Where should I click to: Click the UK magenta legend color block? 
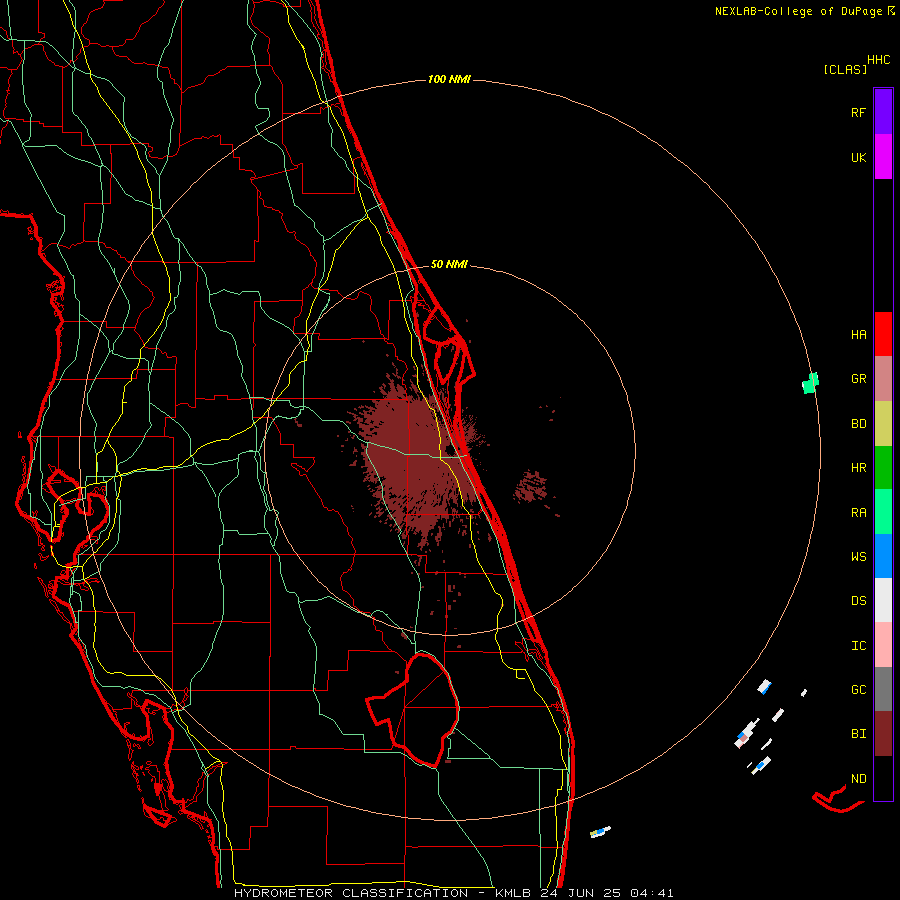[x=883, y=157]
